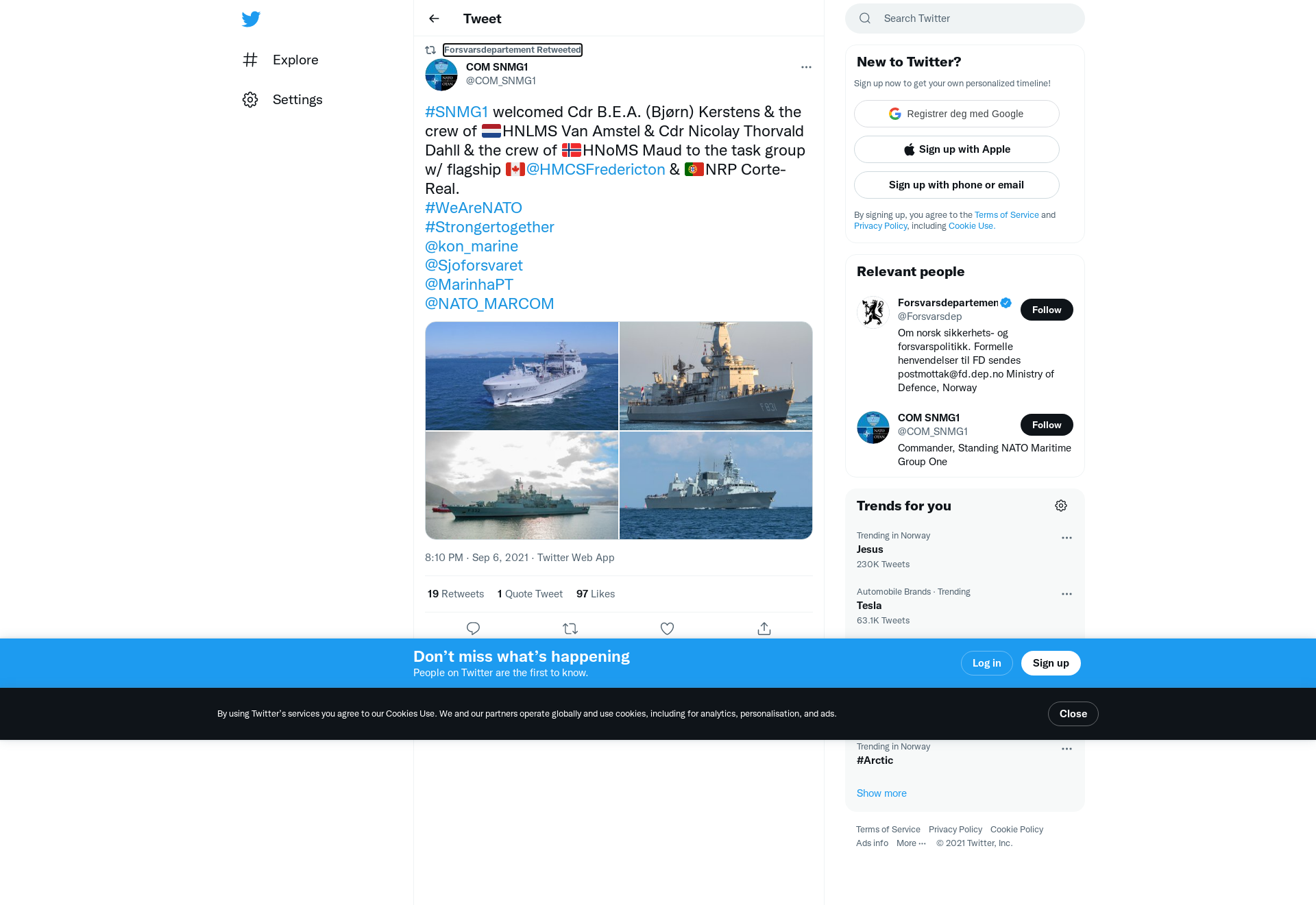
Task: Open the share tweet icon
Action: coord(764,628)
